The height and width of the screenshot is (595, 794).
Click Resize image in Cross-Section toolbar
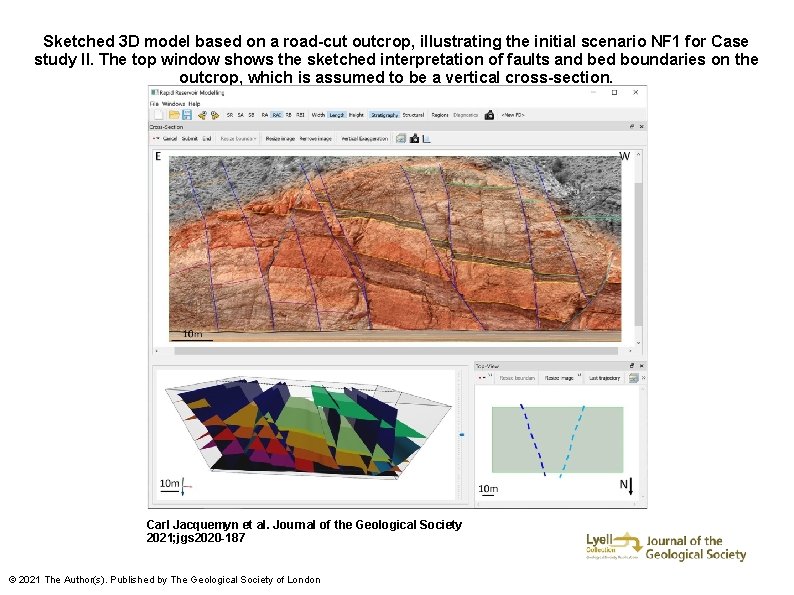pyautogui.click(x=280, y=139)
